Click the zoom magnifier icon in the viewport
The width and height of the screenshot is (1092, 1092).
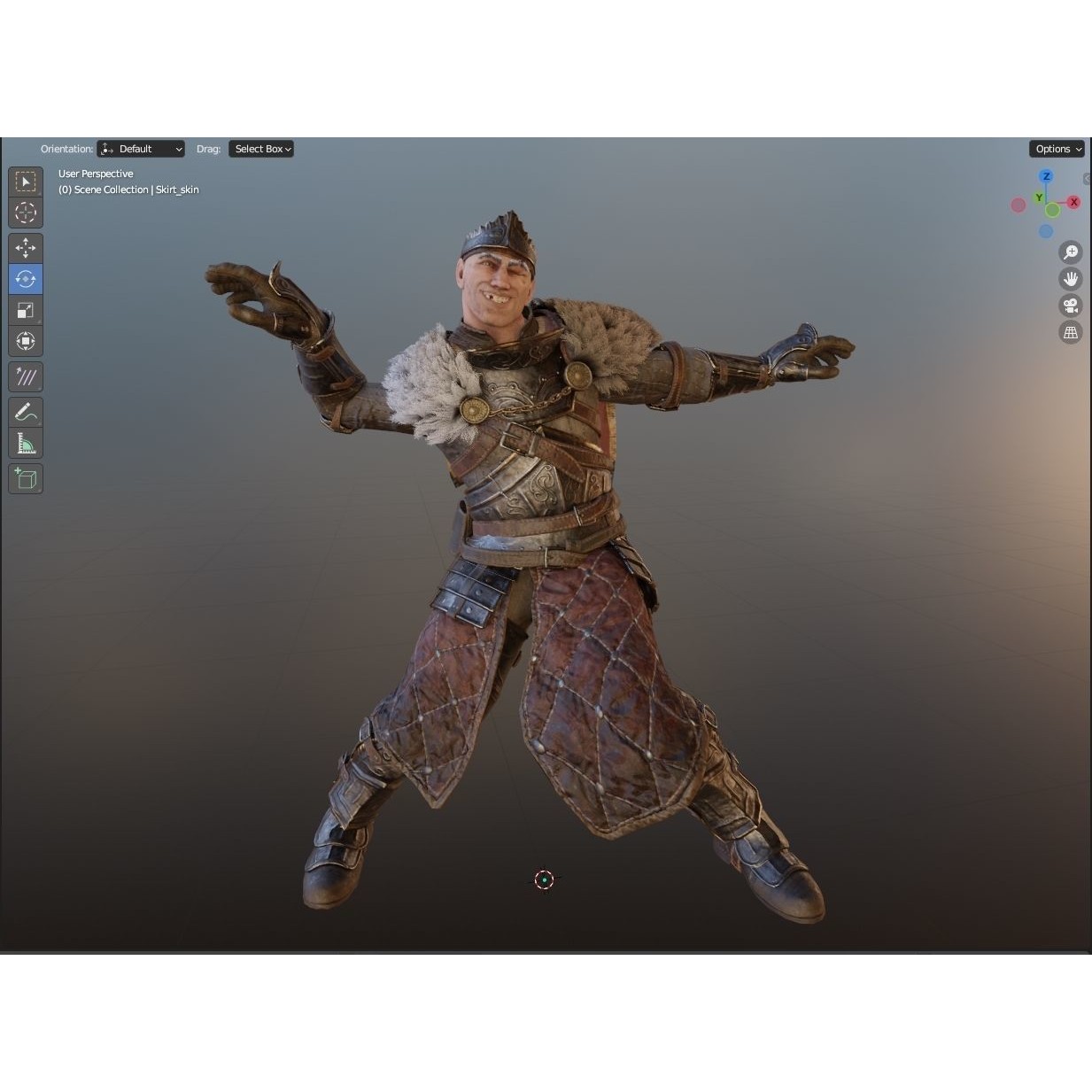(1070, 252)
